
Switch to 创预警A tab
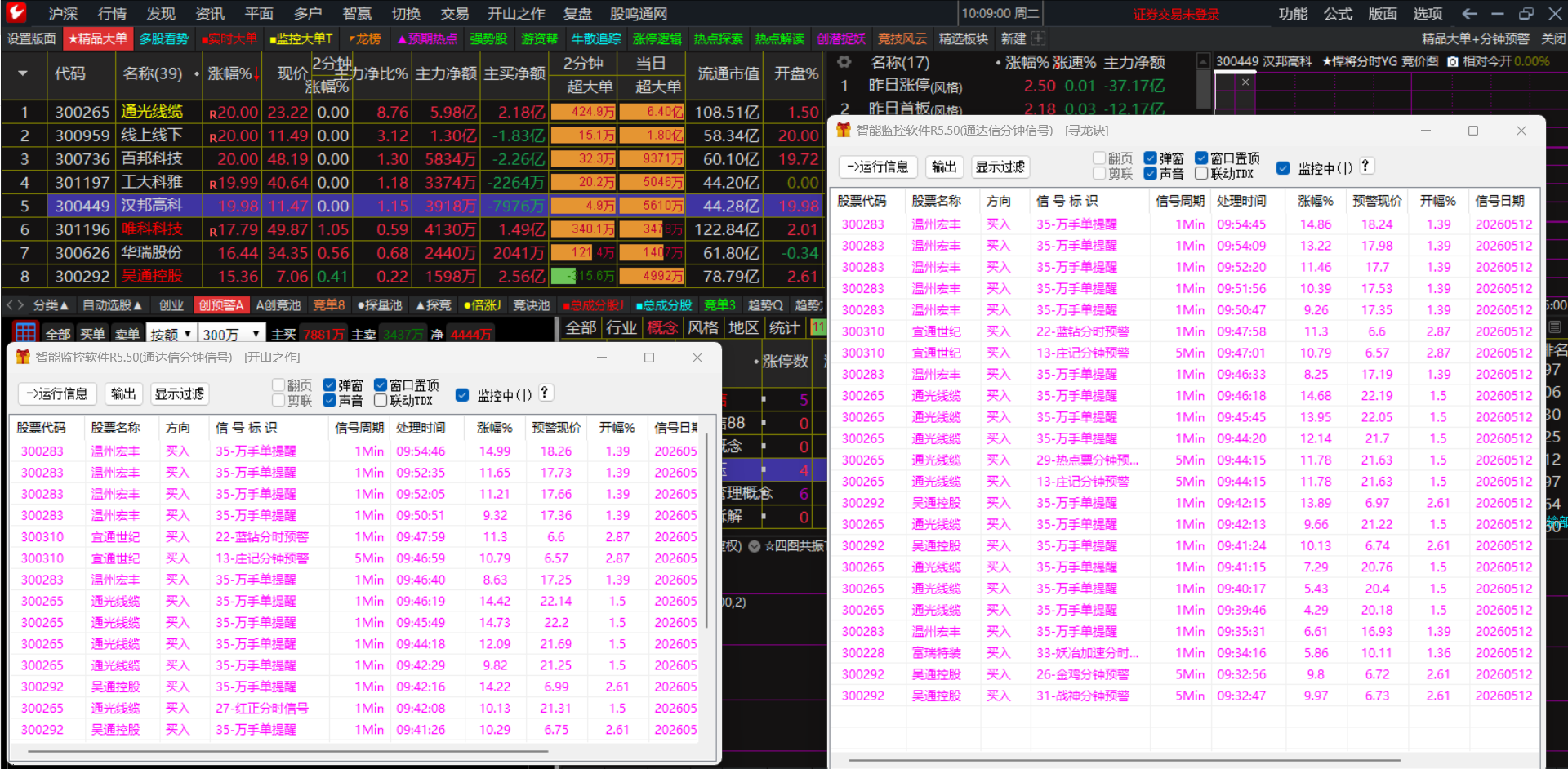pyautogui.click(x=221, y=304)
